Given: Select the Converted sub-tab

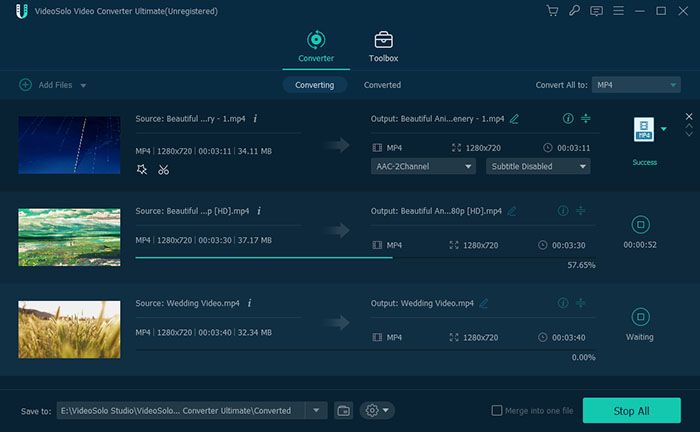Looking at the screenshot, I should tap(382, 85).
